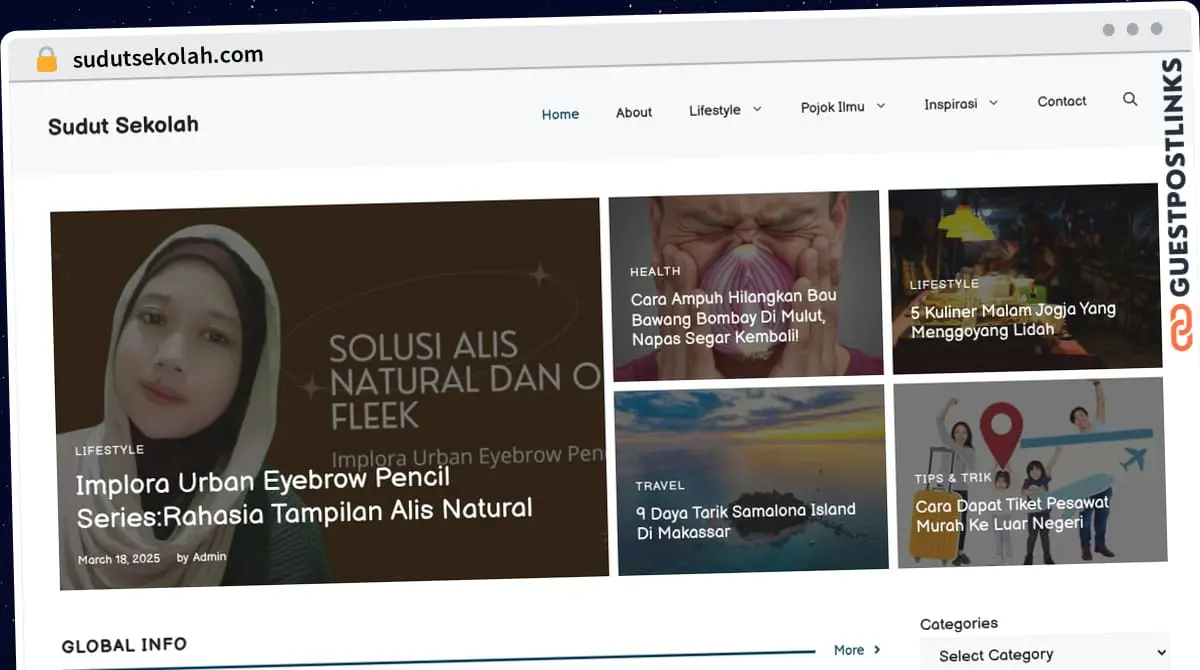
Task: Click the padlock icon in address bar
Action: 46,60
